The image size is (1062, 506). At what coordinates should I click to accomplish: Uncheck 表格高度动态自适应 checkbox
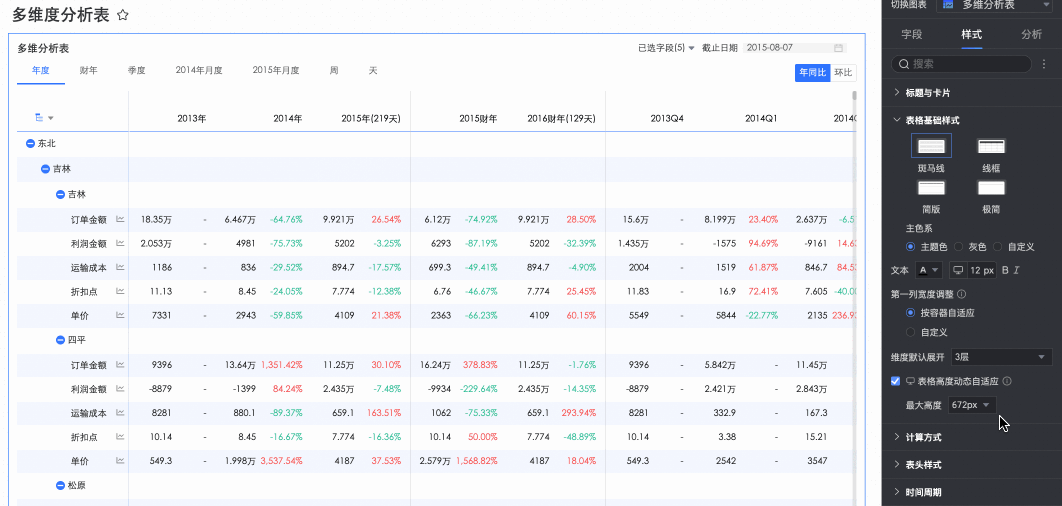coord(896,381)
